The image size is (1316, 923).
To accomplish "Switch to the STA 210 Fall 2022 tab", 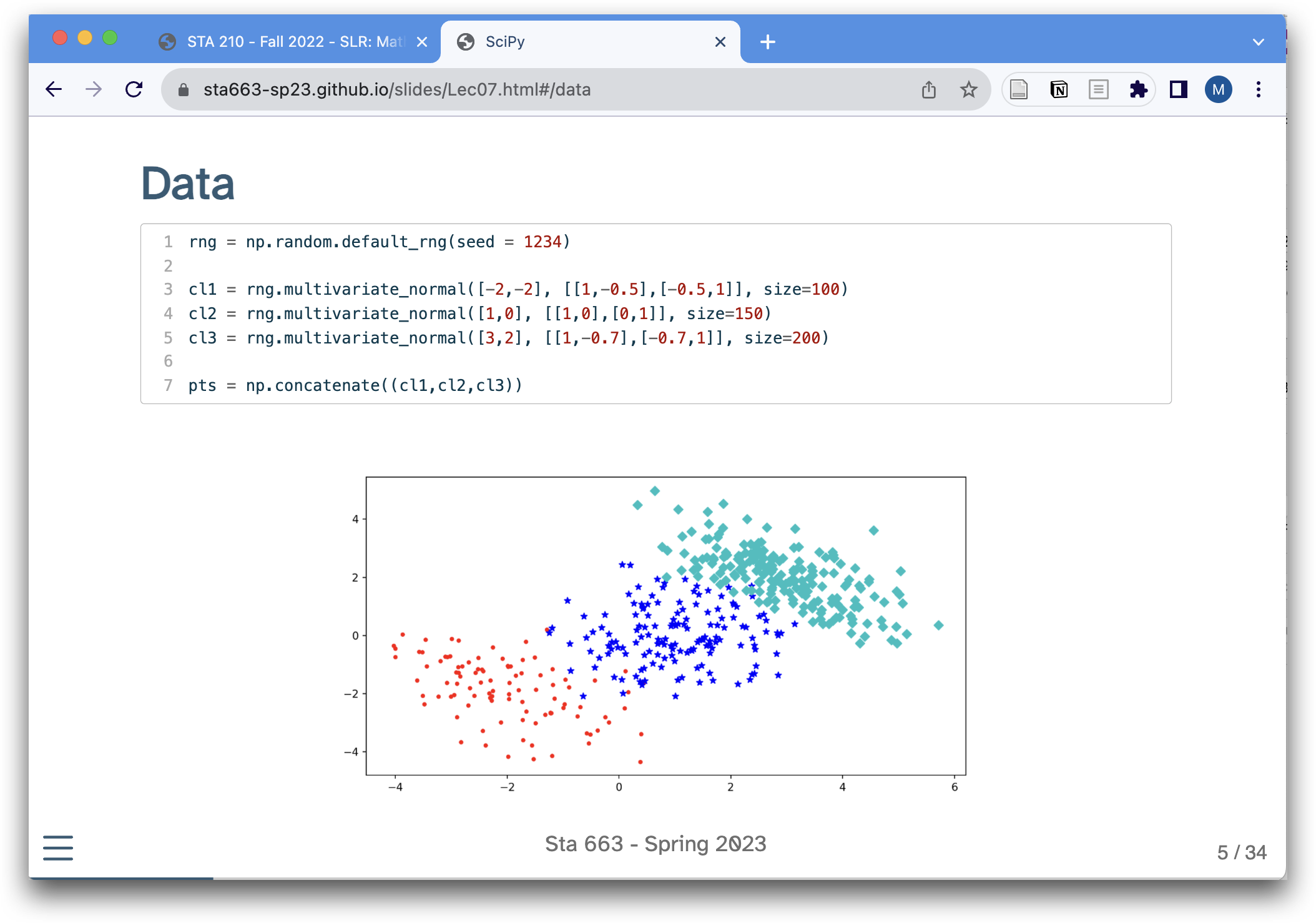I will [x=293, y=42].
